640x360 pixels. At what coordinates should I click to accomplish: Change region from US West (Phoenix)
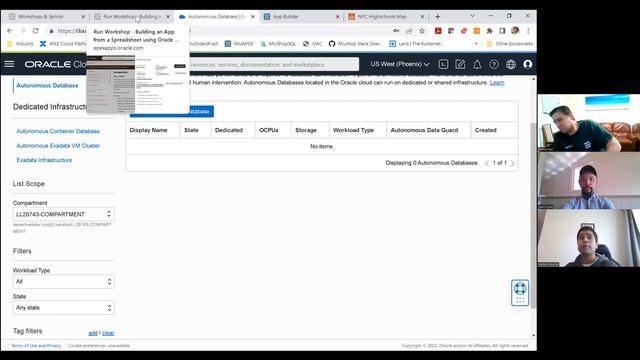[400, 64]
